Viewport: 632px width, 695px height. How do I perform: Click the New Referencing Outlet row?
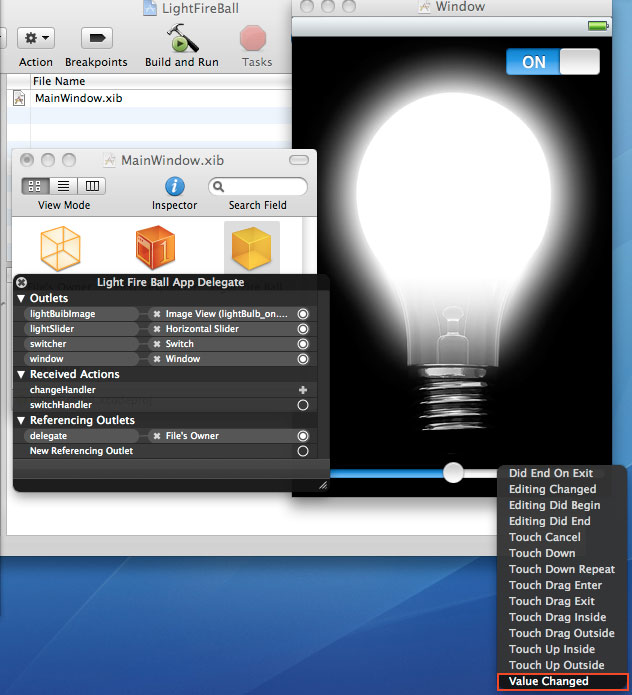pos(165,451)
